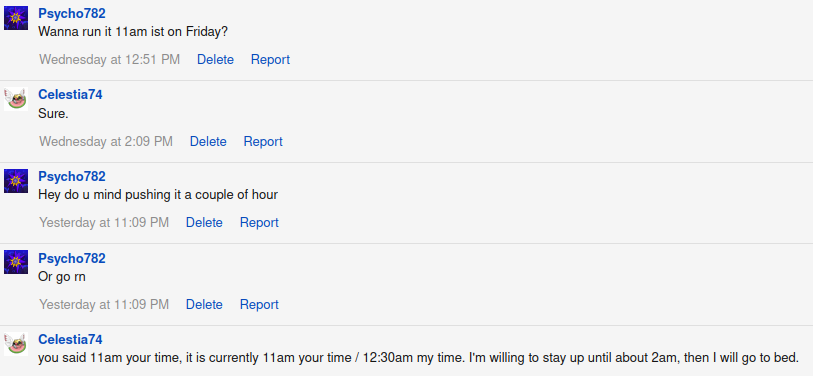This screenshot has width=813, height=376.
Task: Open Psycho782 username above "Hey do u mind"
Action: click(x=72, y=176)
